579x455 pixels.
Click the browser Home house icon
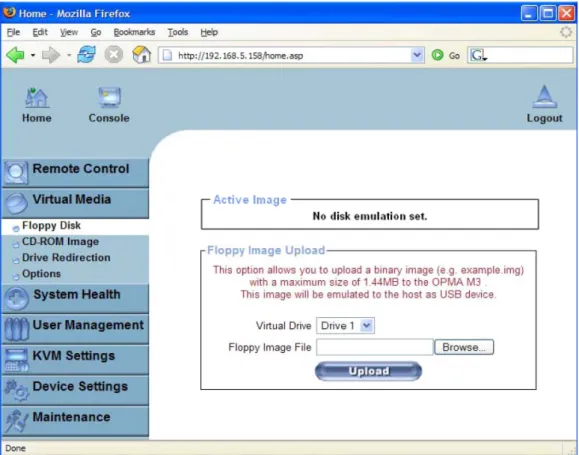tap(141, 55)
